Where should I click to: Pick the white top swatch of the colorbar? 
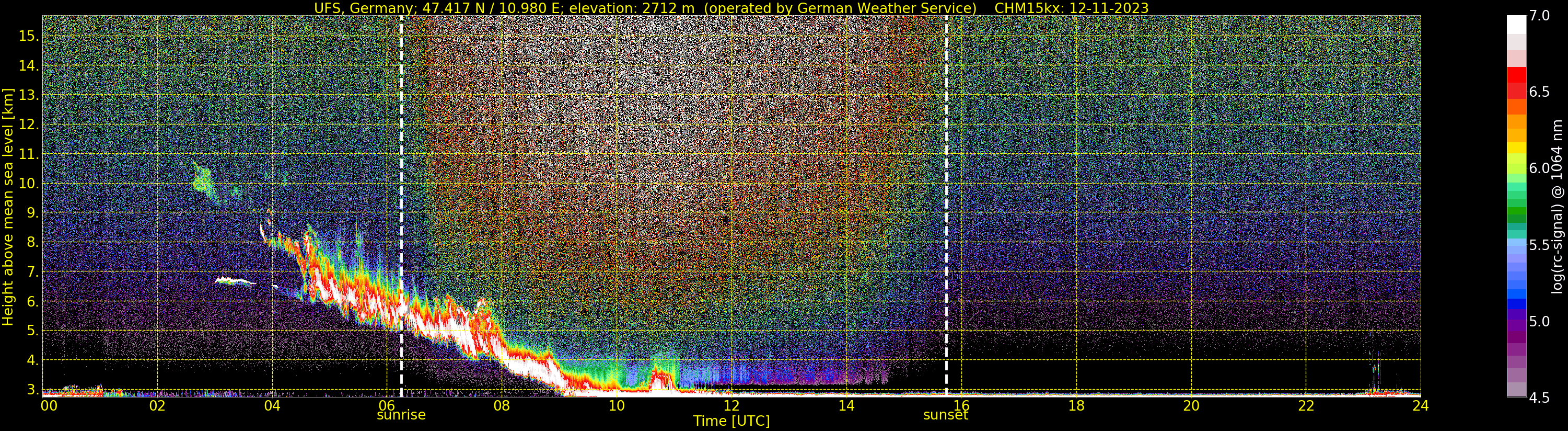tap(1516, 25)
